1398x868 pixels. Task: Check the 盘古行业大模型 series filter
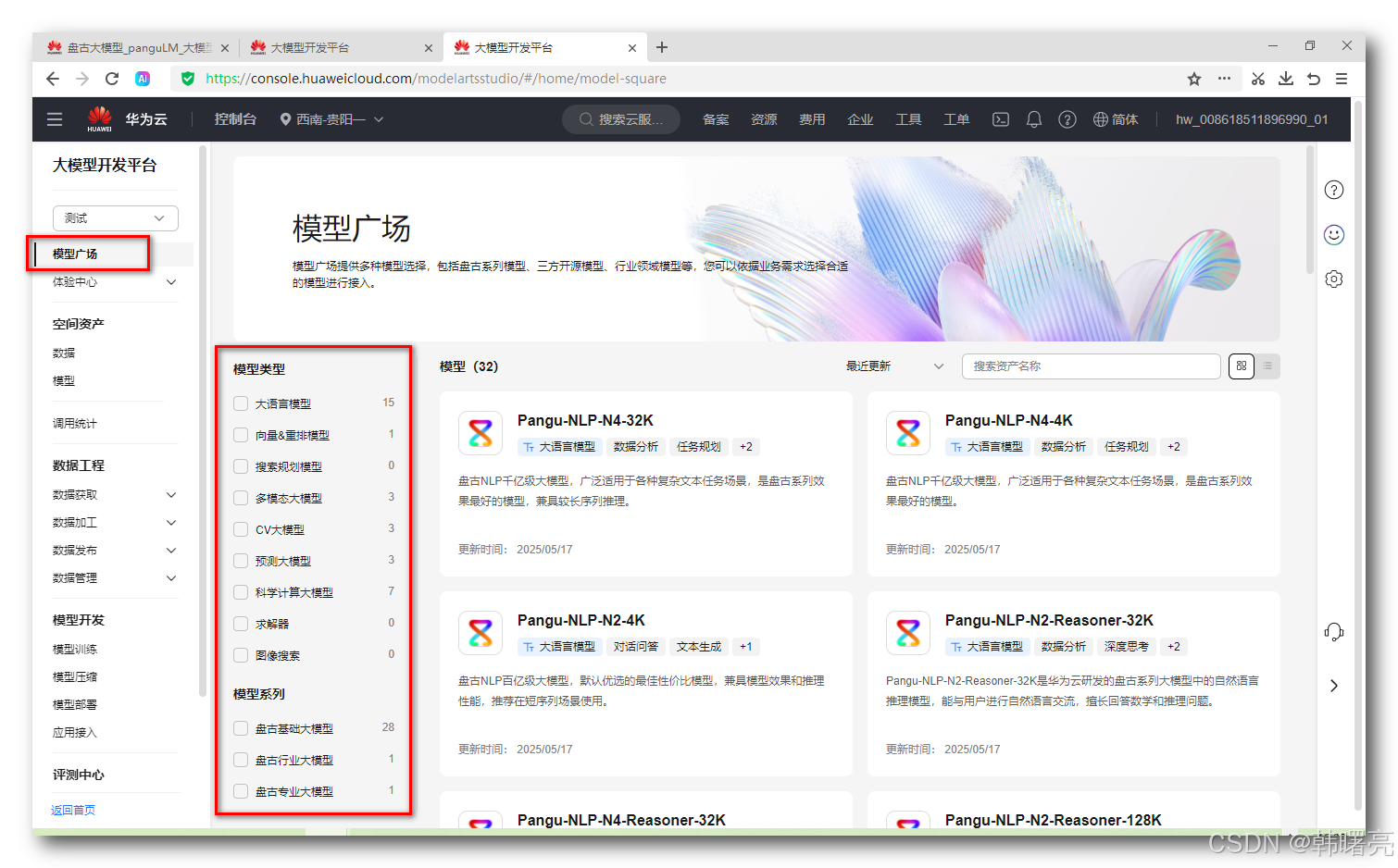click(241, 760)
